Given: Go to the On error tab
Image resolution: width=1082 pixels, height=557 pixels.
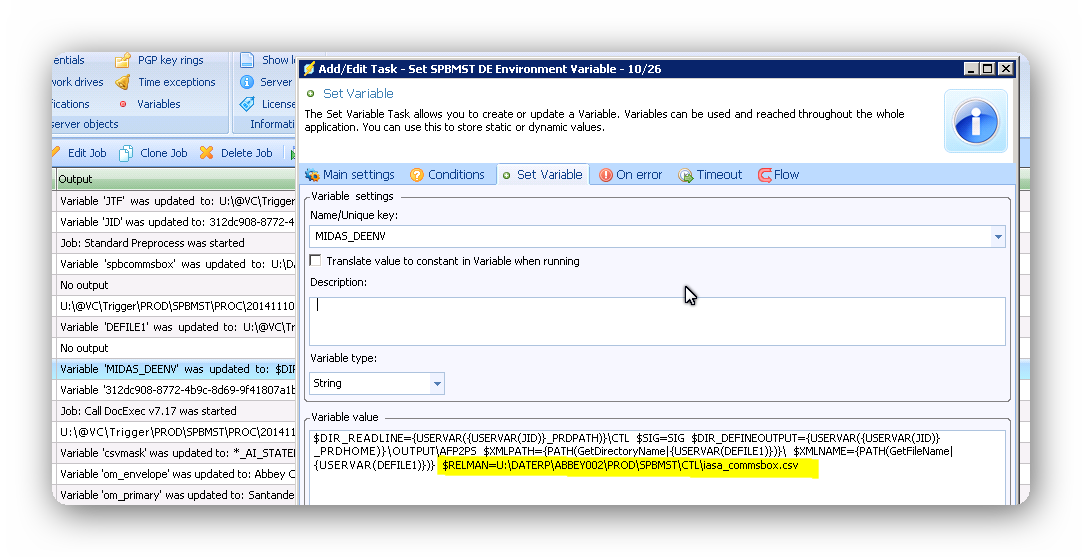Looking at the screenshot, I should click(630, 175).
